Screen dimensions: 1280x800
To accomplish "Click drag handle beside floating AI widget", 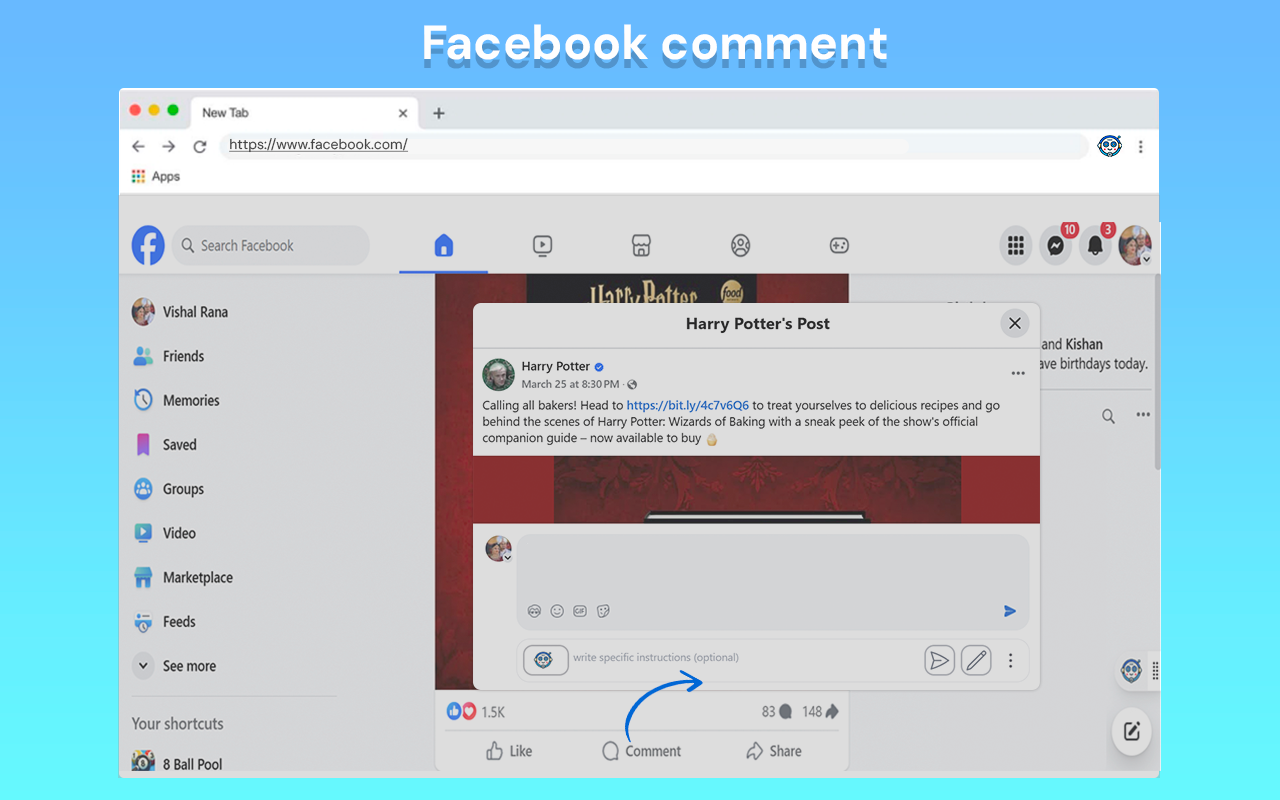I will [x=1155, y=671].
